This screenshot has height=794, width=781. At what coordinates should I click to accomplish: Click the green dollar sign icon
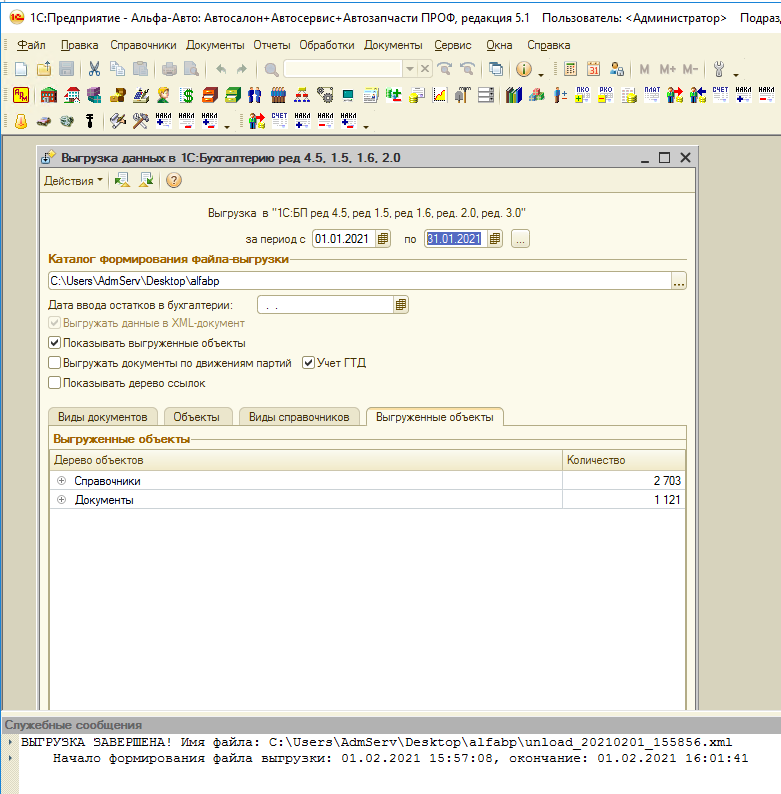pyautogui.click(x=186, y=95)
